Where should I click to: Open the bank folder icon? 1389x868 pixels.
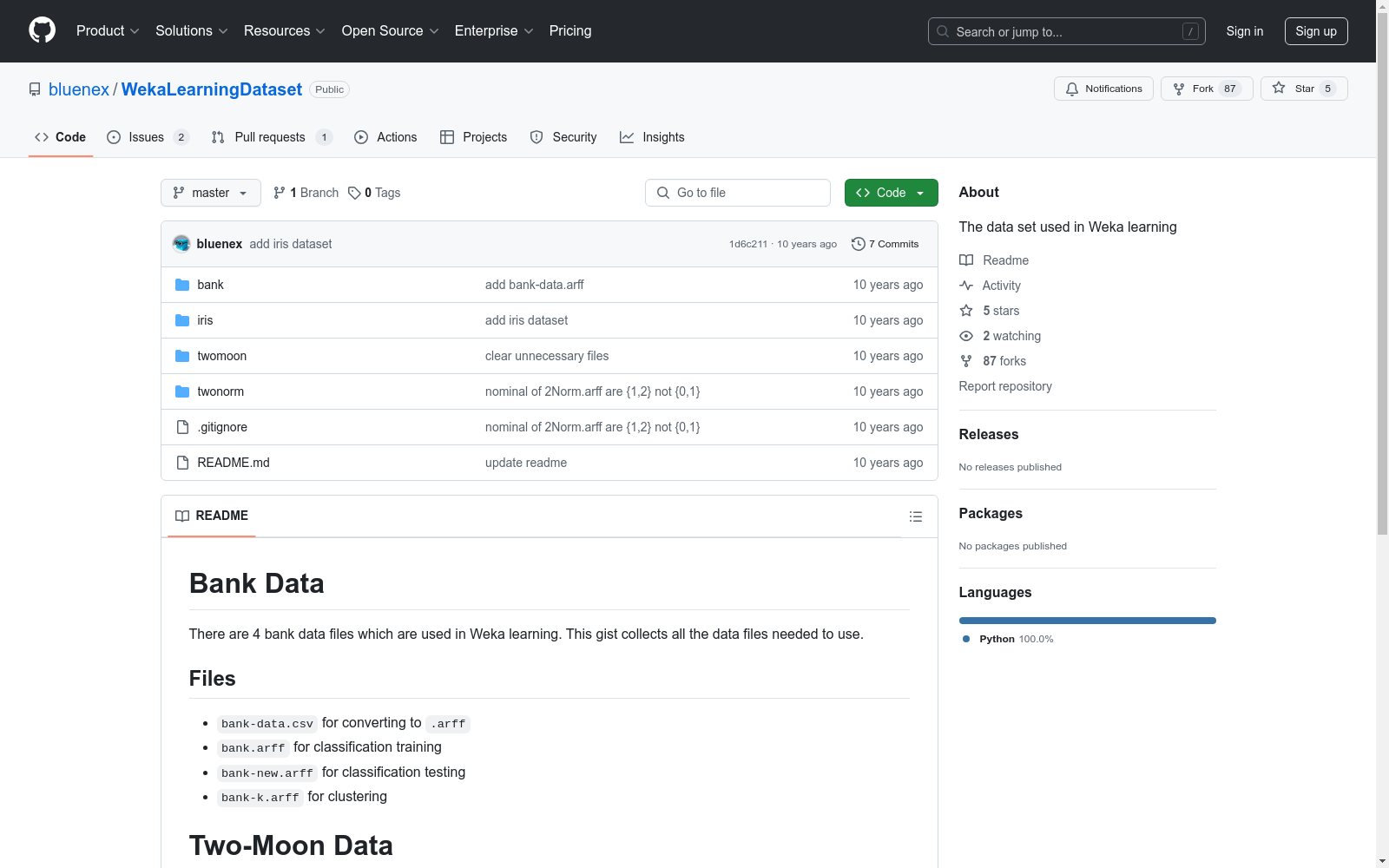click(x=182, y=285)
